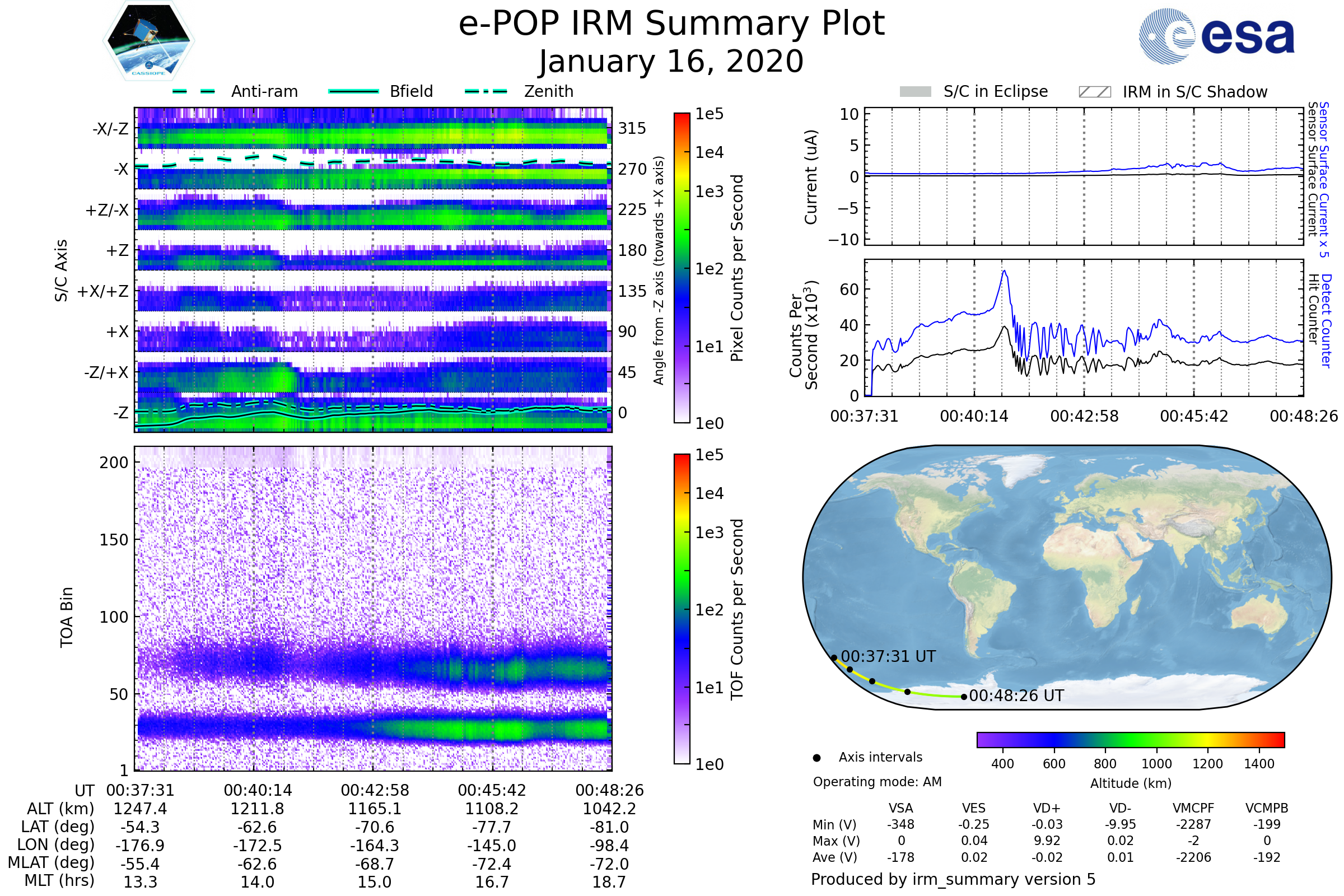This screenshot has width=1344, height=896.
Task: Click the 00:48:26 UT orbit end marker
Action: point(963,697)
